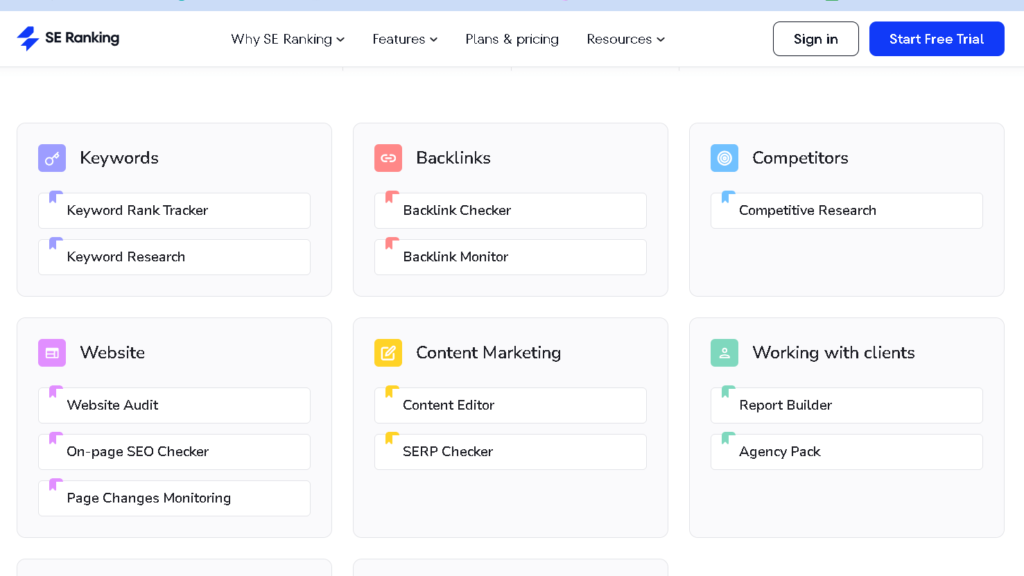Click the Start Free Trial button
The height and width of the screenshot is (576, 1024).
click(x=936, y=39)
